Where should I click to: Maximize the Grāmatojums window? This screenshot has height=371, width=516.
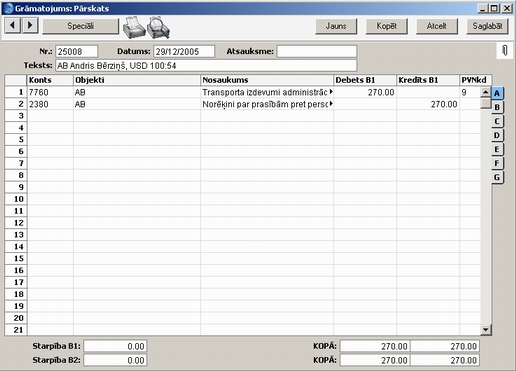click(495, 8)
